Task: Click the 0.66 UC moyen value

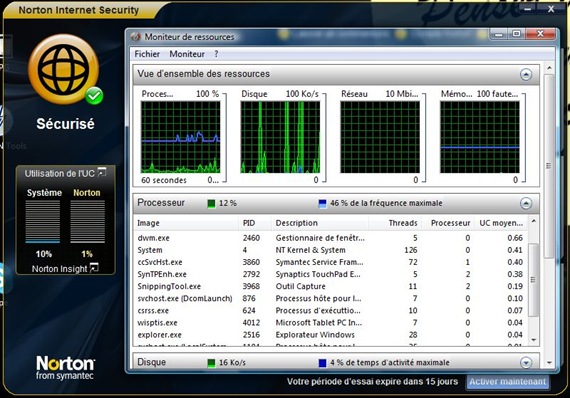Action: click(515, 238)
